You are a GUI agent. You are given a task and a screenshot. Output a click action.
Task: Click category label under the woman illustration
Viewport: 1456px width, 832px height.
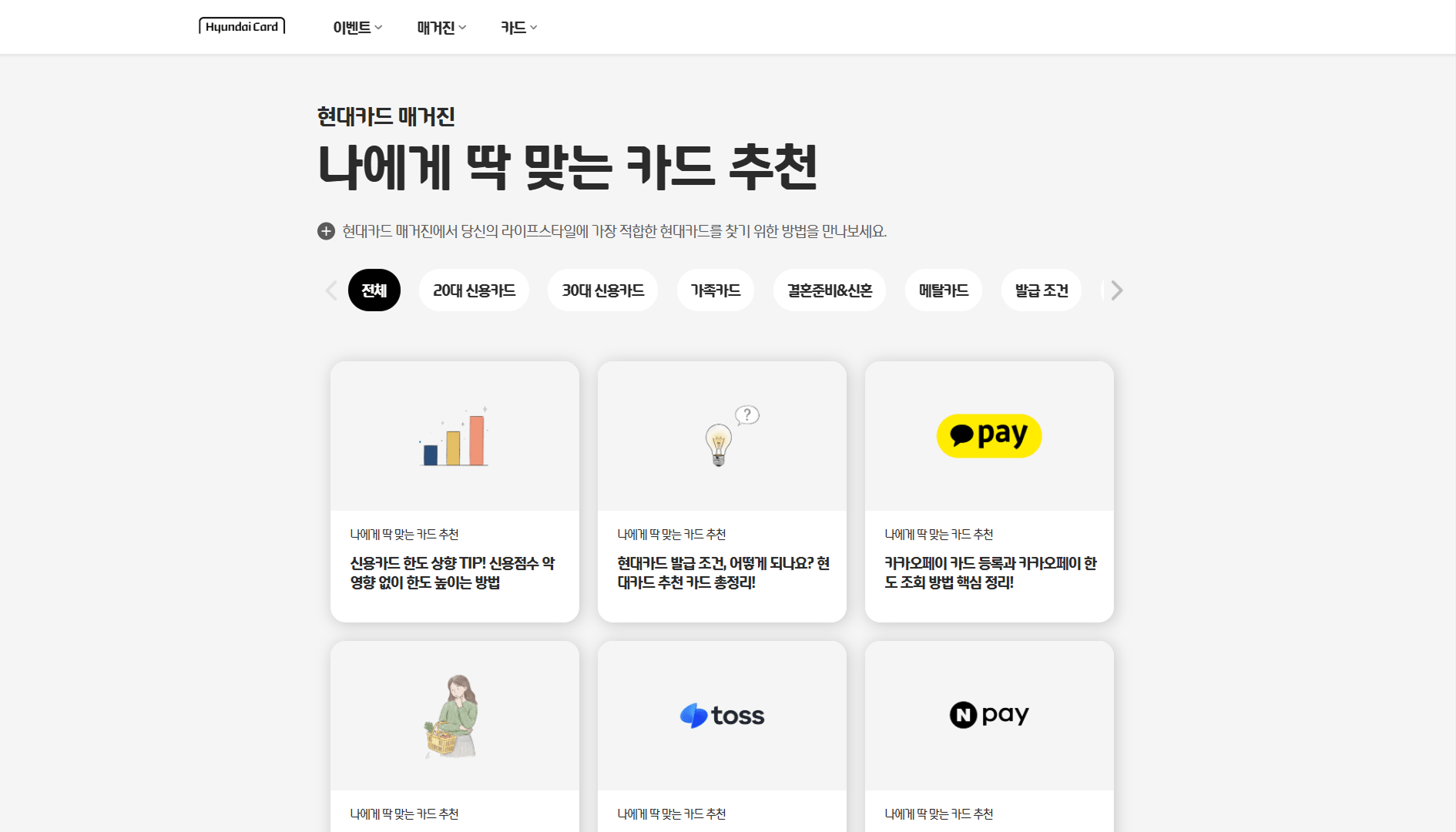pos(404,814)
